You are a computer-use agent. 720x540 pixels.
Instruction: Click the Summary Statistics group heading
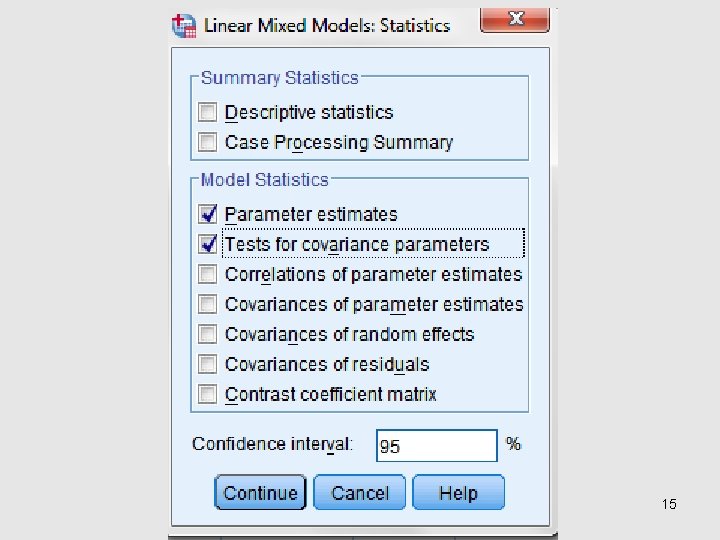click(x=279, y=78)
